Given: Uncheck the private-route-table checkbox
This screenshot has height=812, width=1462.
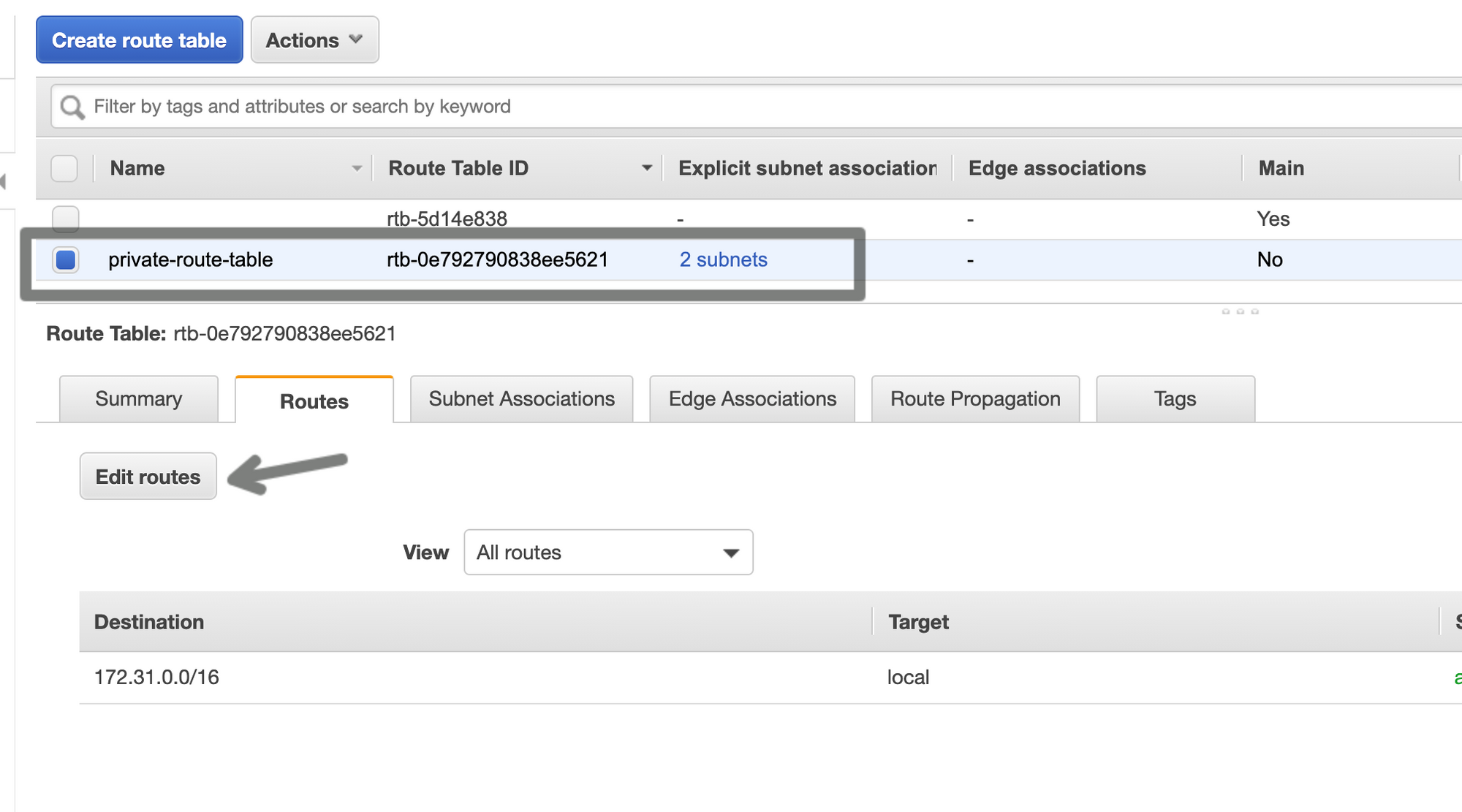Looking at the screenshot, I should pos(66,259).
